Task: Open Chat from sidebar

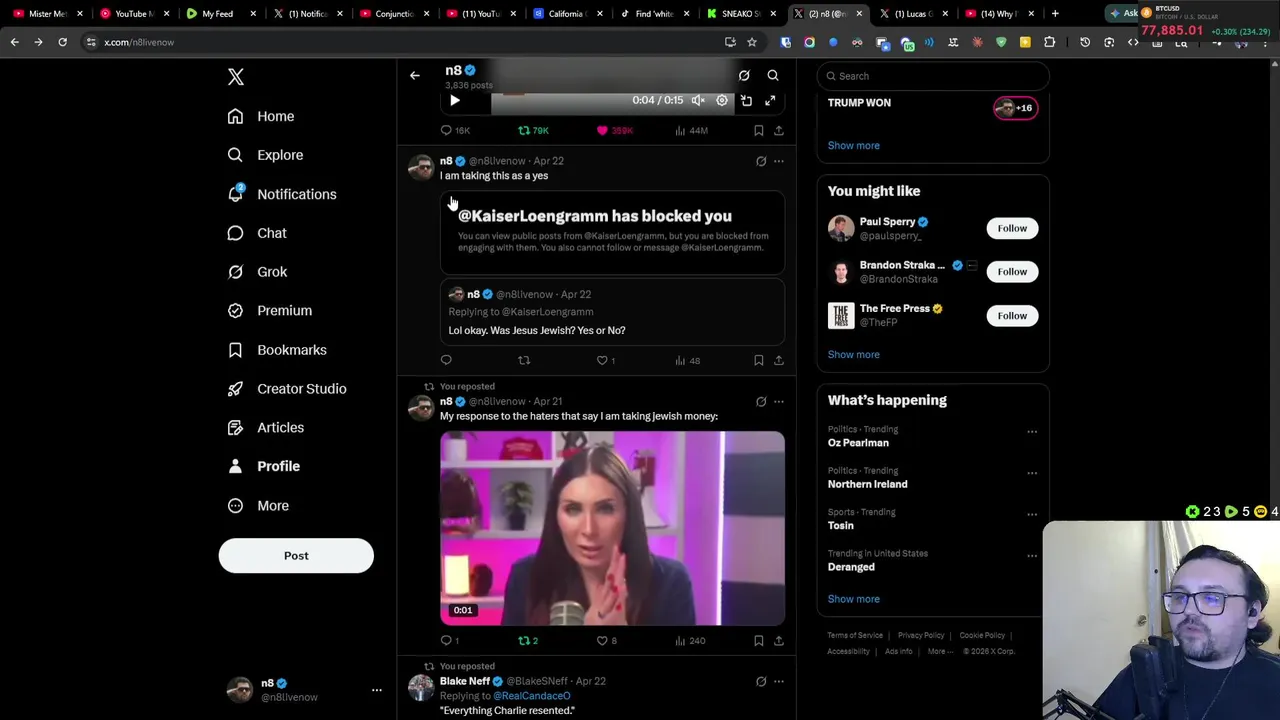Action: coord(257,233)
